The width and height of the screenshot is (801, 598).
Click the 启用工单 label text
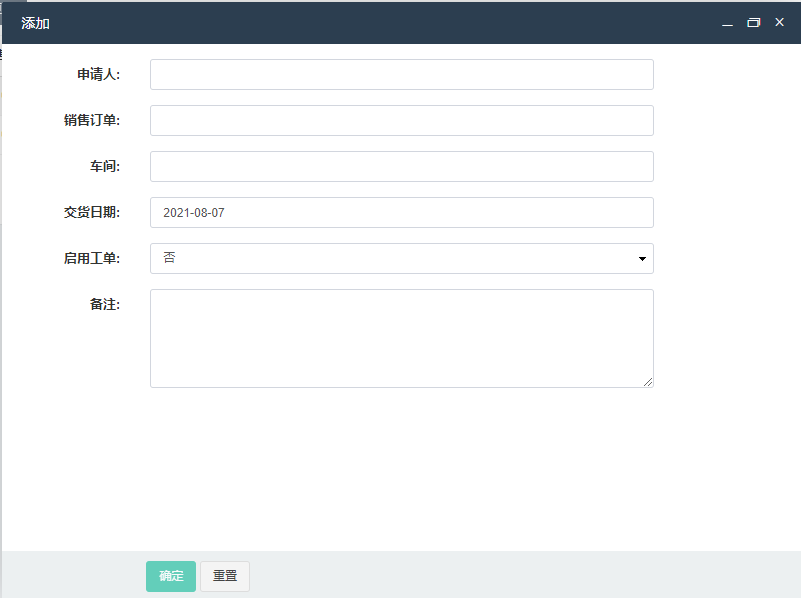pyautogui.click(x=92, y=258)
